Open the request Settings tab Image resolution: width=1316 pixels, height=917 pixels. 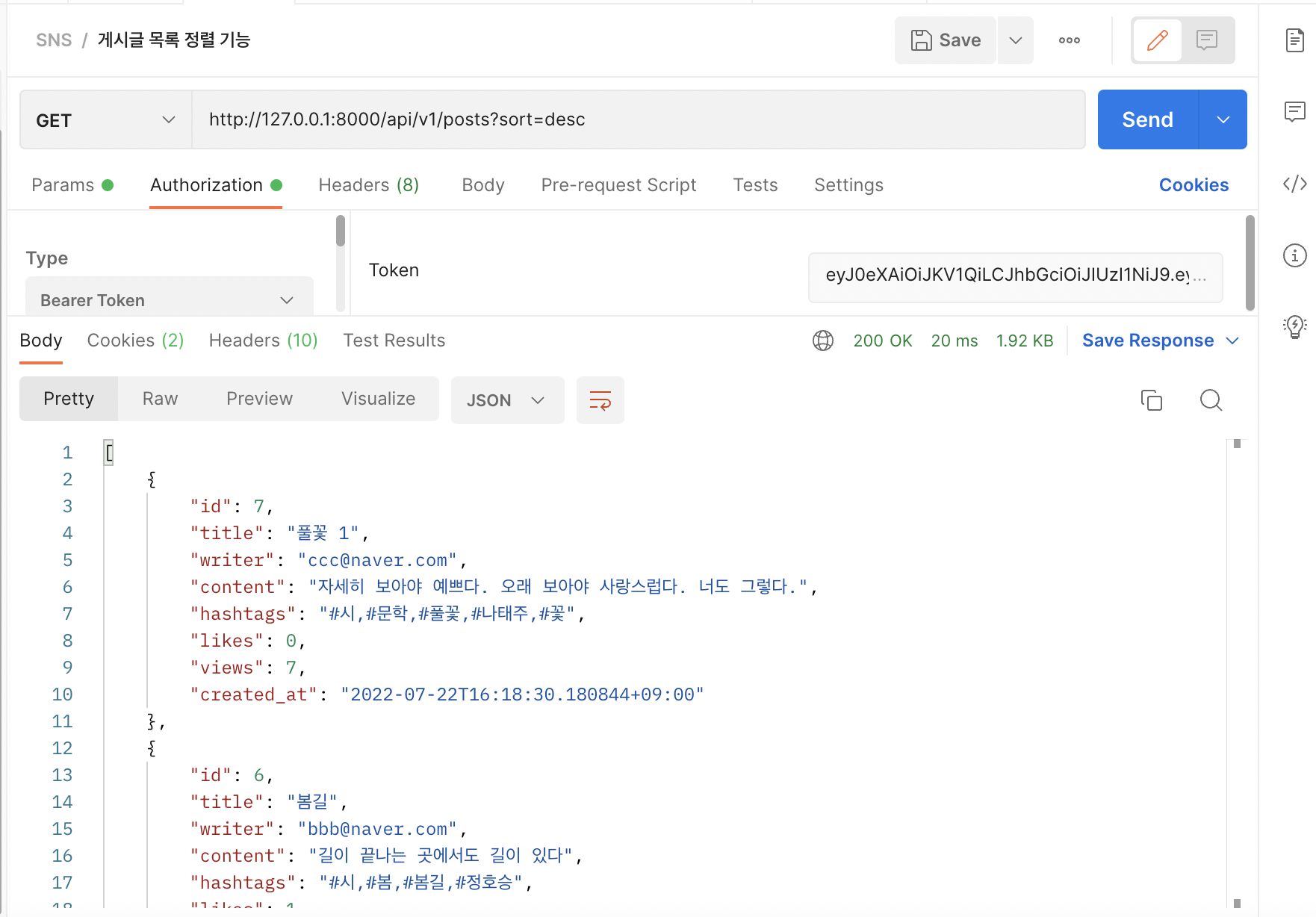[848, 185]
